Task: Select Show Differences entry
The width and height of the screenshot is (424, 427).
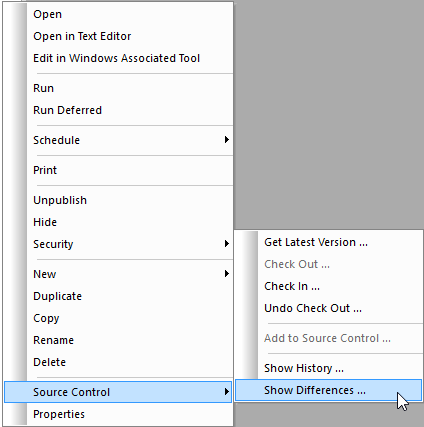Action: click(x=328, y=390)
